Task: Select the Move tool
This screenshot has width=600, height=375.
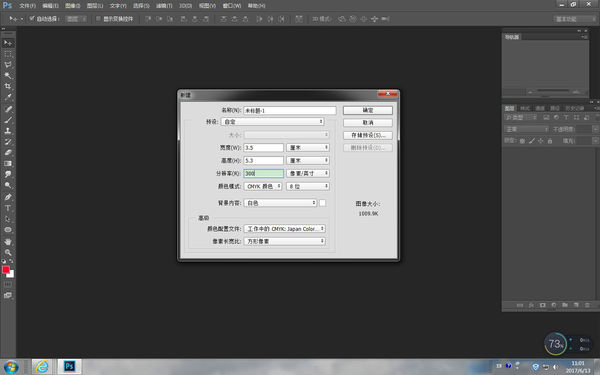Action: point(8,43)
